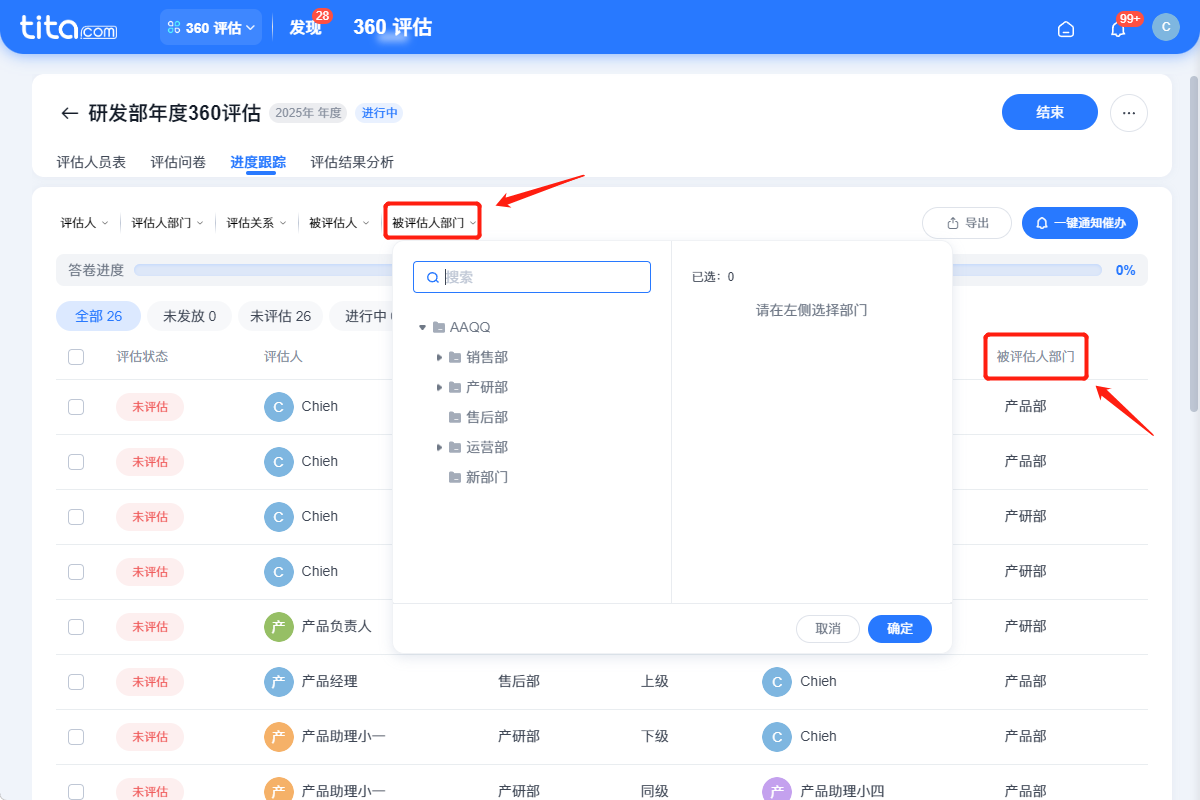Screen dimensions: 1200x800
Task: Switch to the 评估问卷 tab
Action: pos(177,161)
